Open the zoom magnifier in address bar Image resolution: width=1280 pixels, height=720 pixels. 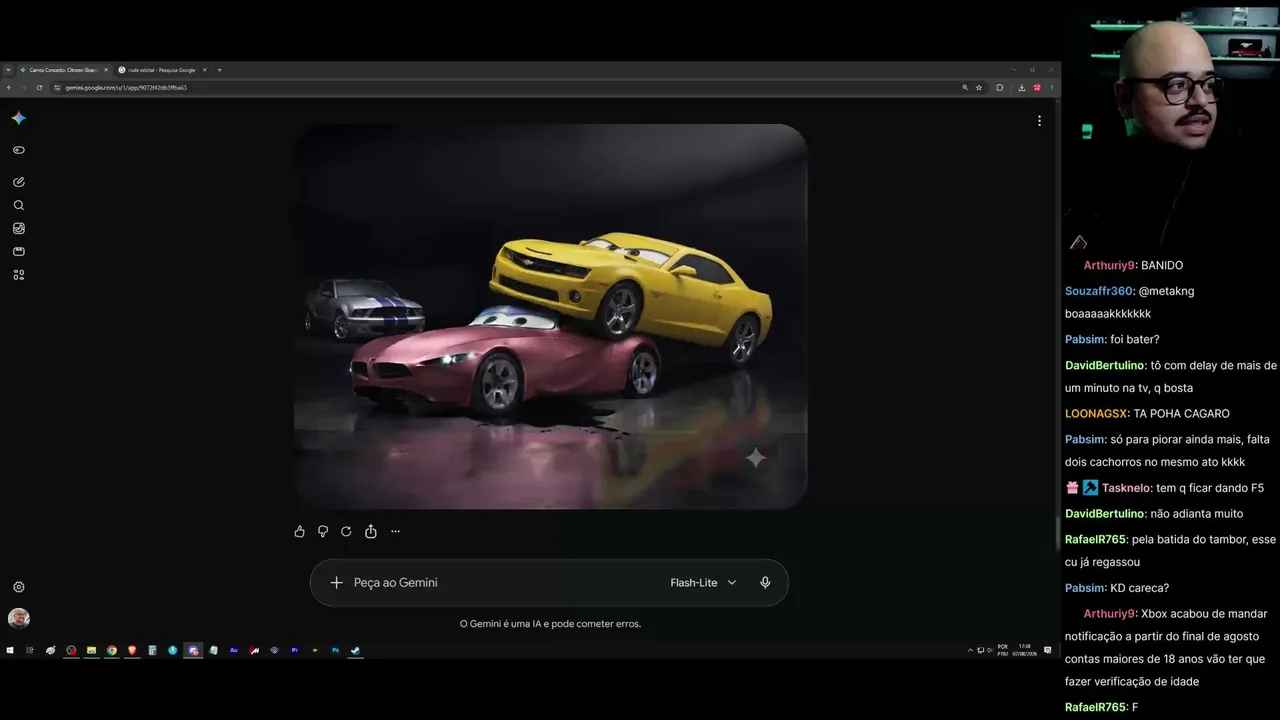[x=965, y=87]
